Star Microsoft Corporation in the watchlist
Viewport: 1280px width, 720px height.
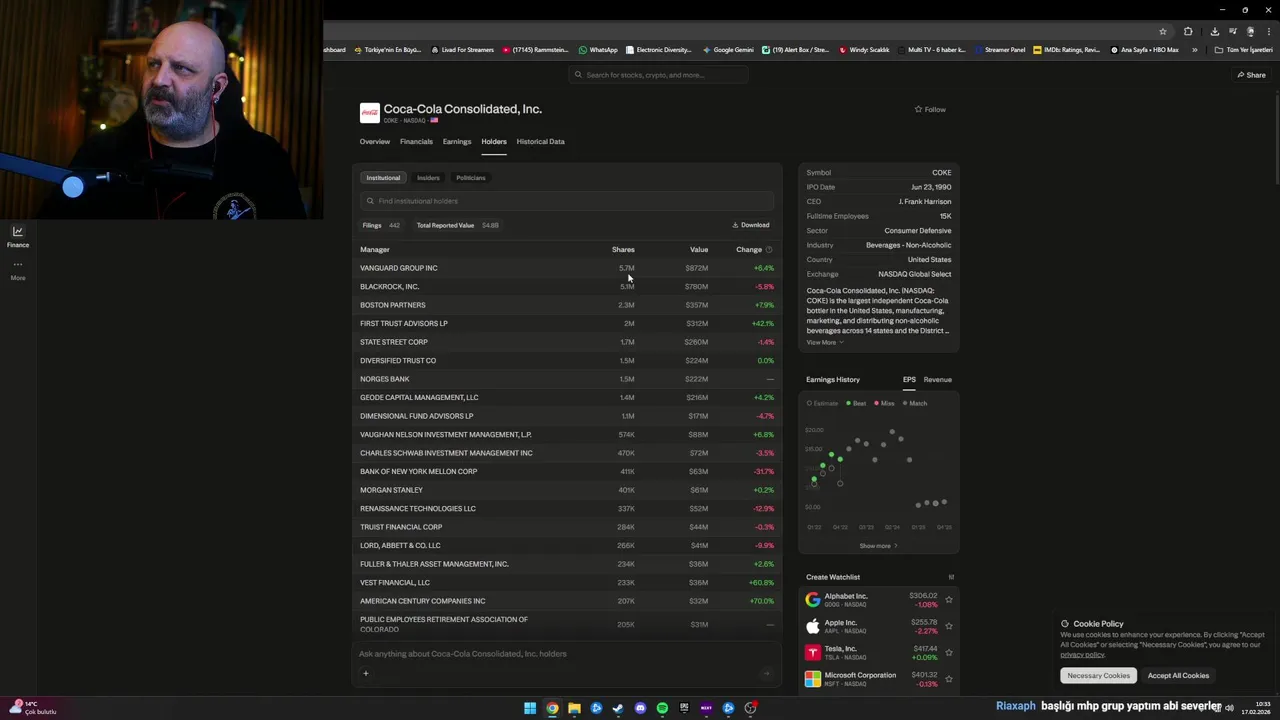pyautogui.click(x=949, y=679)
